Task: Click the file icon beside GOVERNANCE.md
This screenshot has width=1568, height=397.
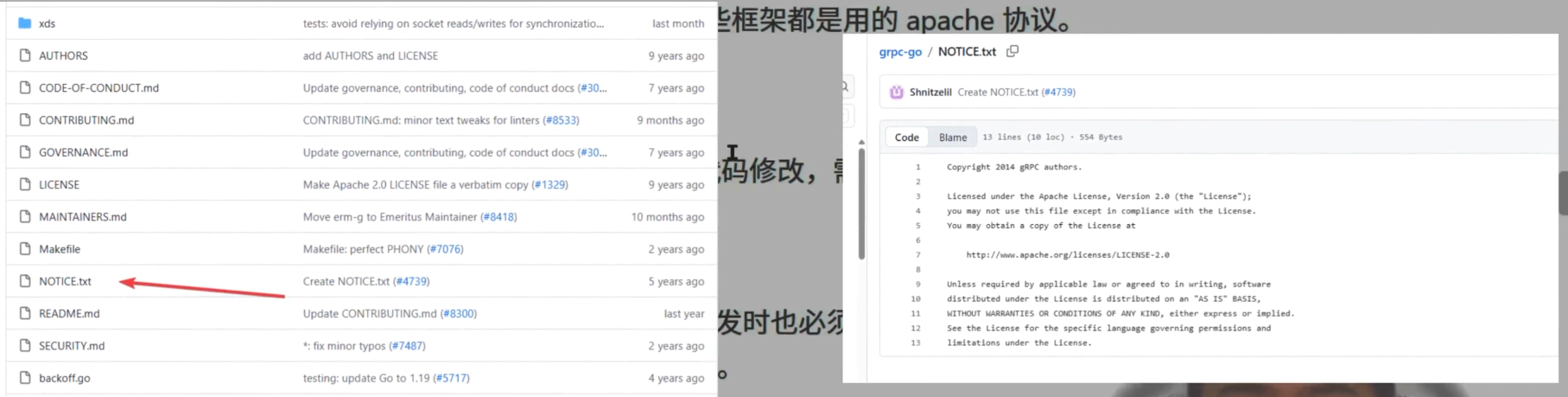Action: (25, 152)
